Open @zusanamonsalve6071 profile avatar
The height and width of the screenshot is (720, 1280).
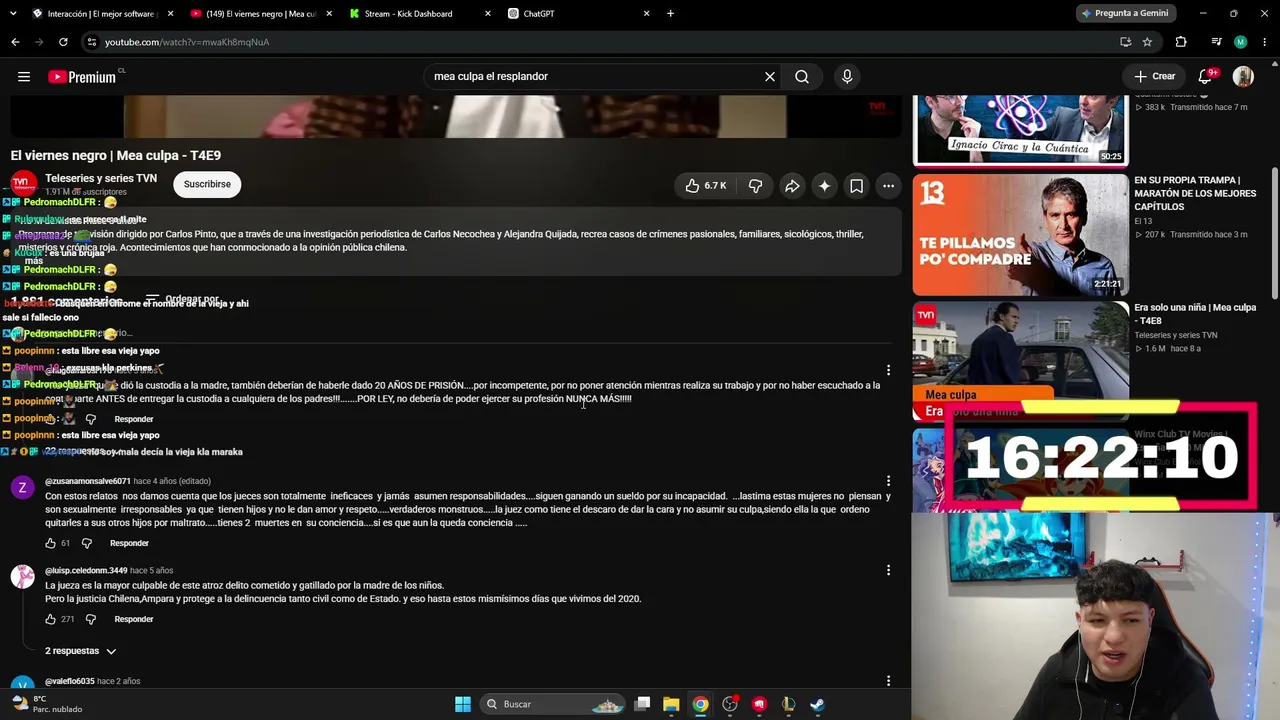22,488
